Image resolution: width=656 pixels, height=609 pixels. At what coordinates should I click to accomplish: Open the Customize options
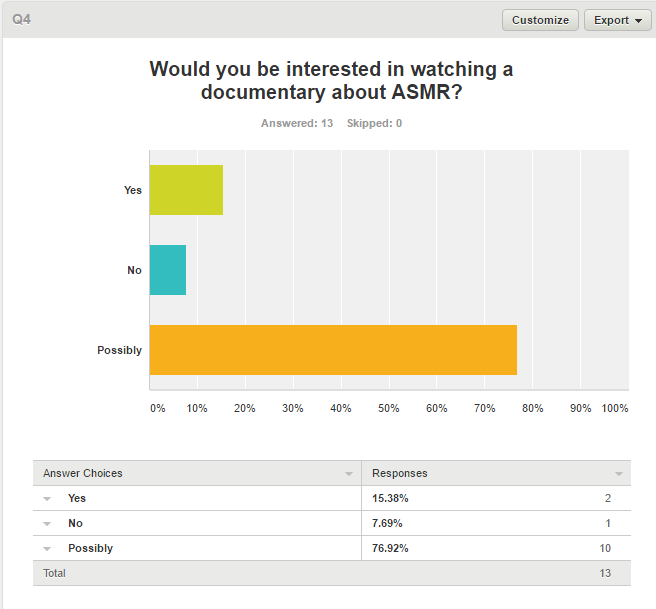[540, 20]
